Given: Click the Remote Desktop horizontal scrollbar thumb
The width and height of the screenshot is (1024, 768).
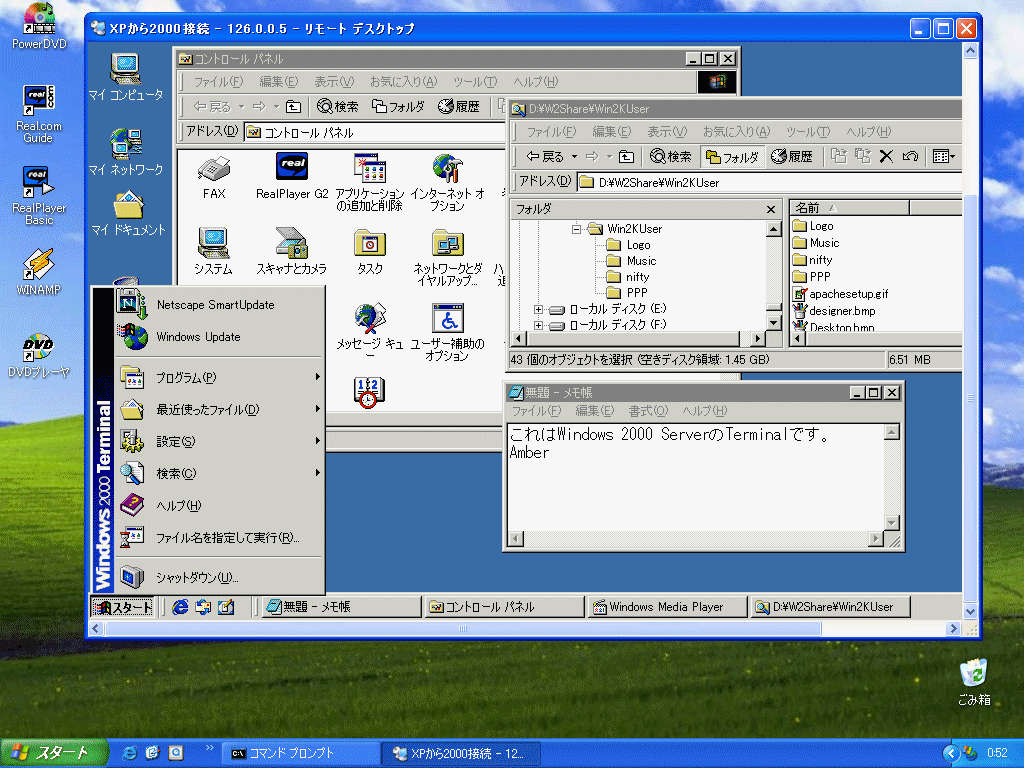Looking at the screenshot, I should click(463, 629).
